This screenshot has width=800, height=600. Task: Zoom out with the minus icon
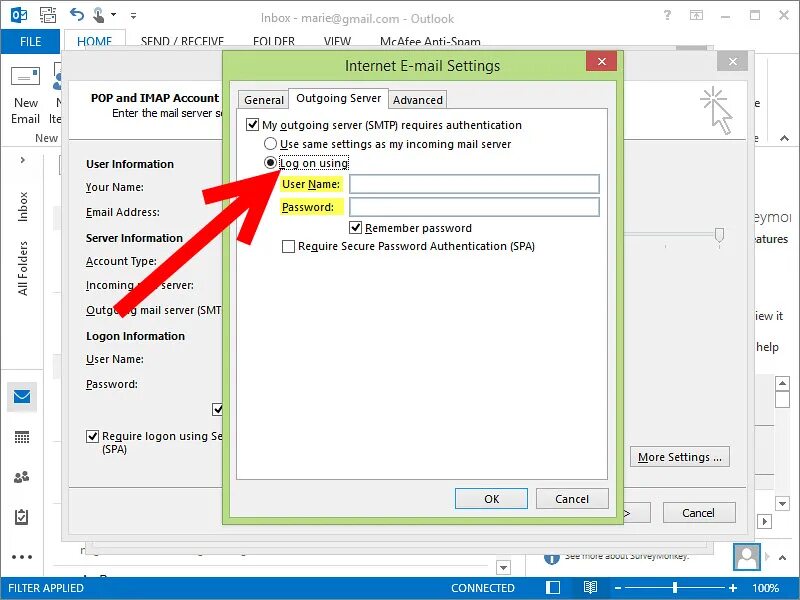click(618, 588)
